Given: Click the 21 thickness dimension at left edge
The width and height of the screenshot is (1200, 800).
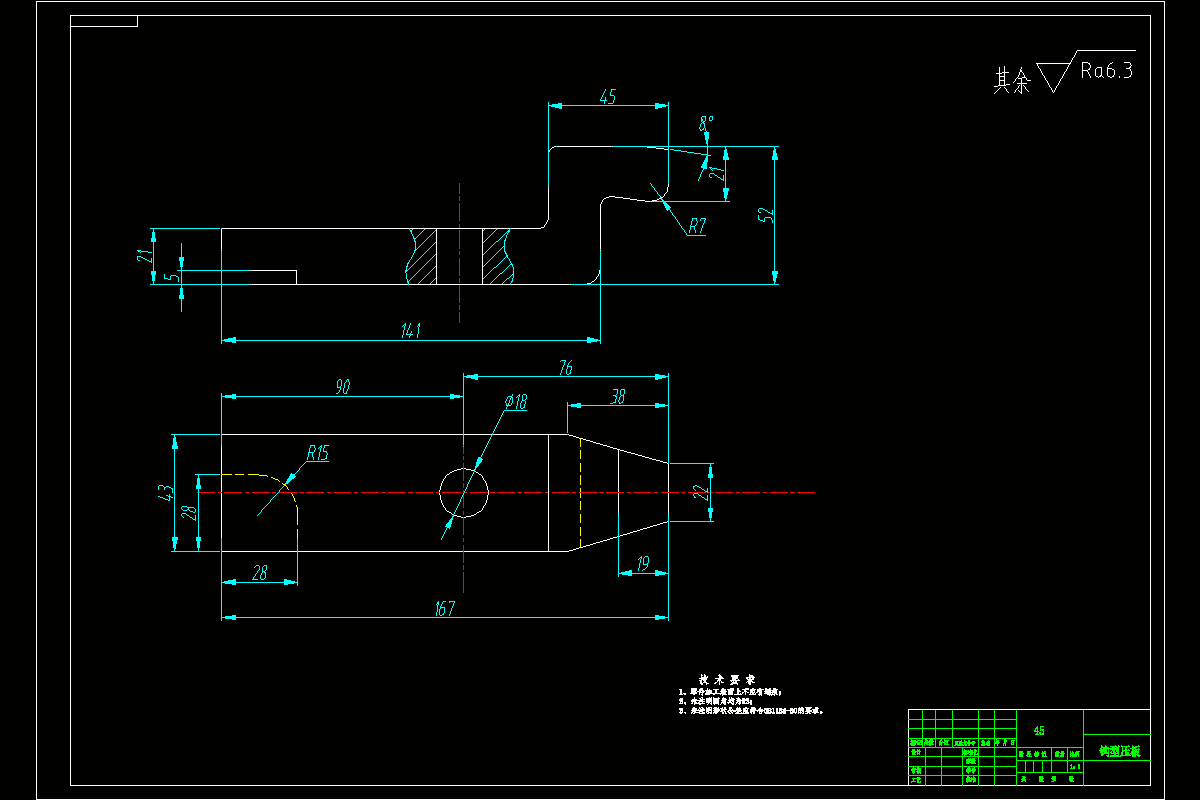Looking at the screenshot, I should 143,256.
